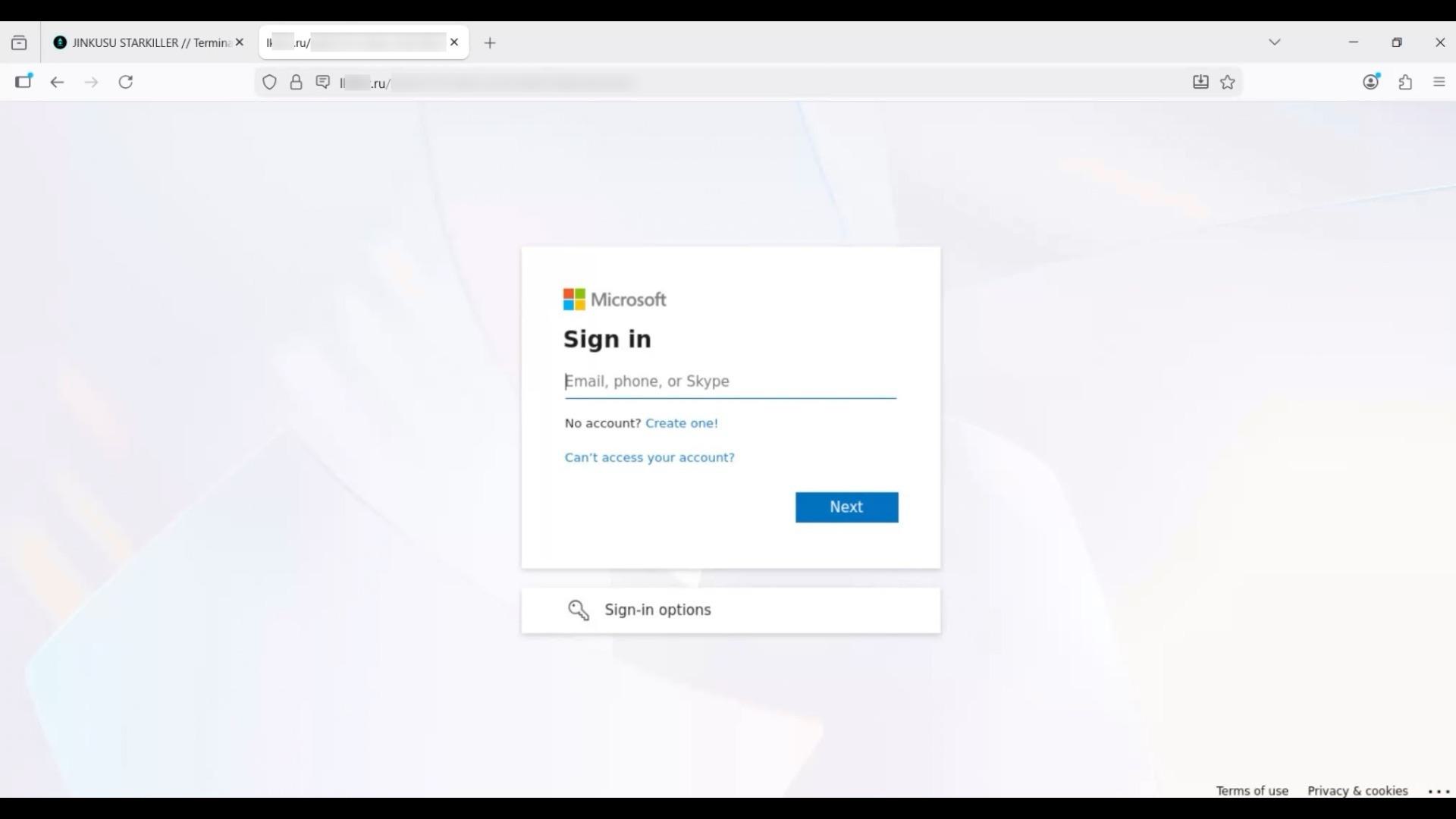
Task: Open the Firefox application menu
Action: click(1439, 82)
